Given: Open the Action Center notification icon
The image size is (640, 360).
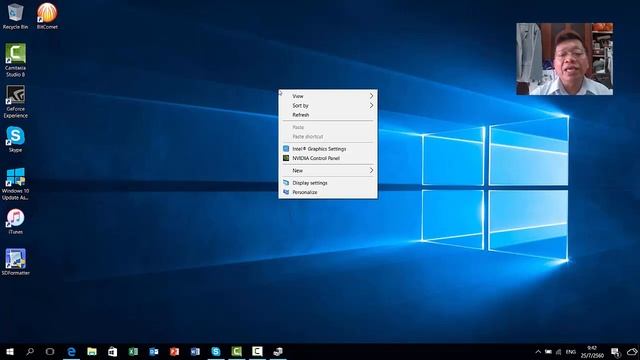Looking at the screenshot, I should coord(615,352).
